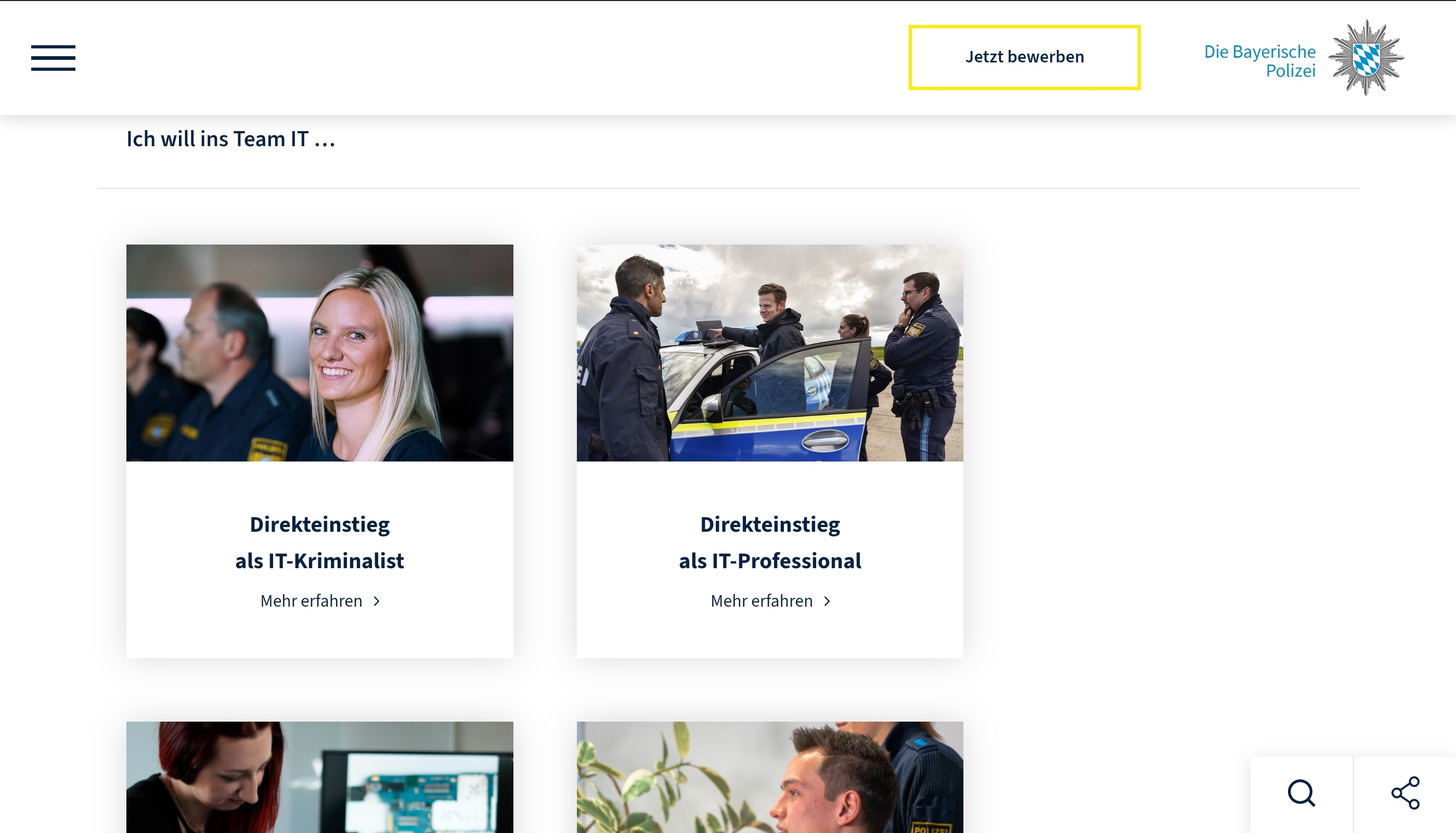The image size is (1456, 833).
Task: Open the young man with plant photo
Action: tap(770, 777)
